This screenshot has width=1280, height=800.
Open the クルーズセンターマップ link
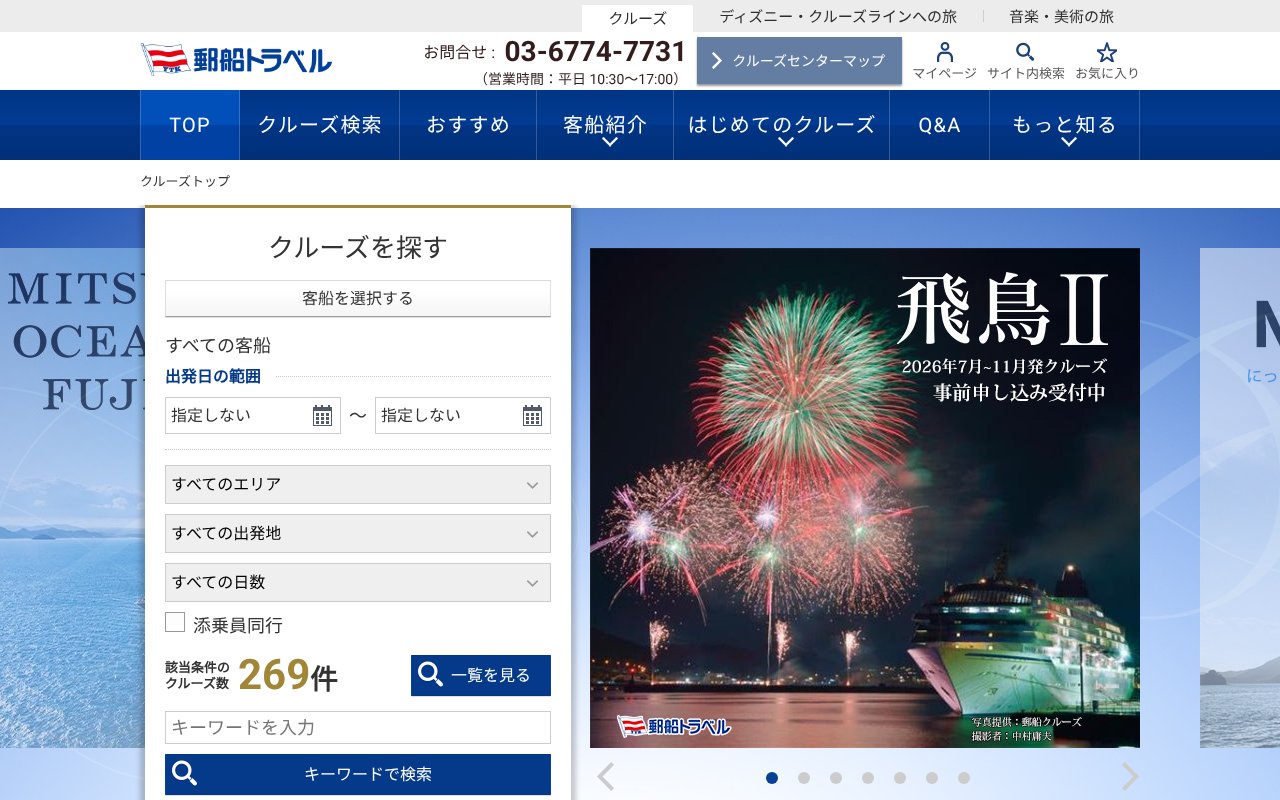(x=798, y=60)
